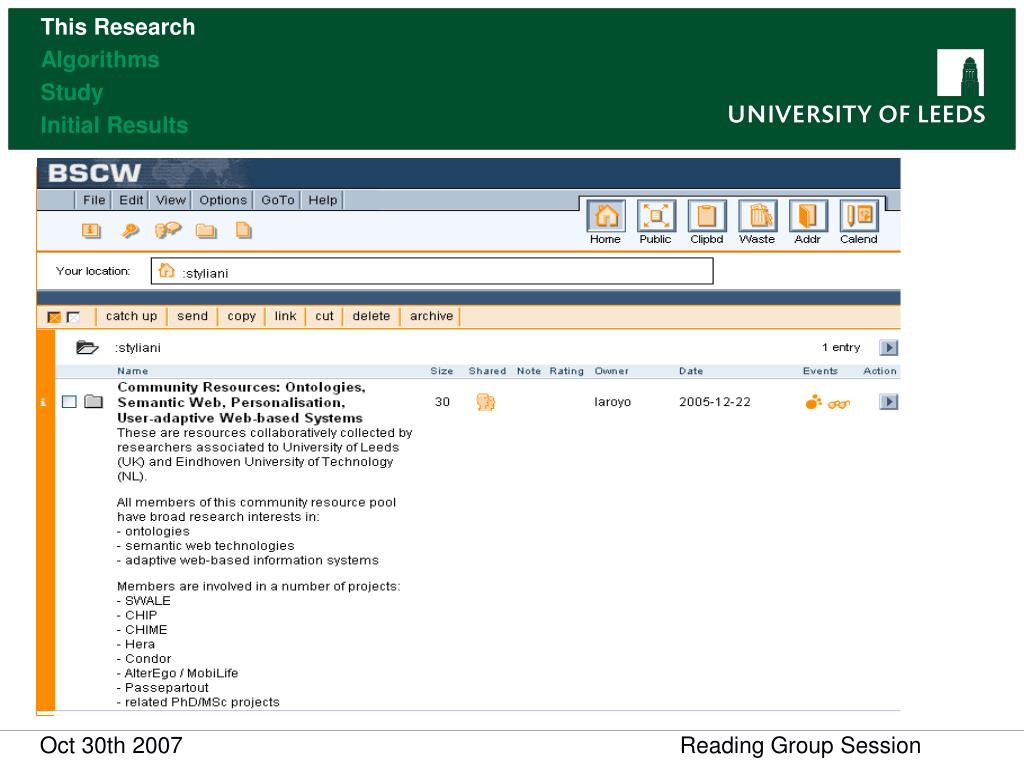Click the Shared column header
This screenshot has width=1024, height=768.
click(487, 371)
